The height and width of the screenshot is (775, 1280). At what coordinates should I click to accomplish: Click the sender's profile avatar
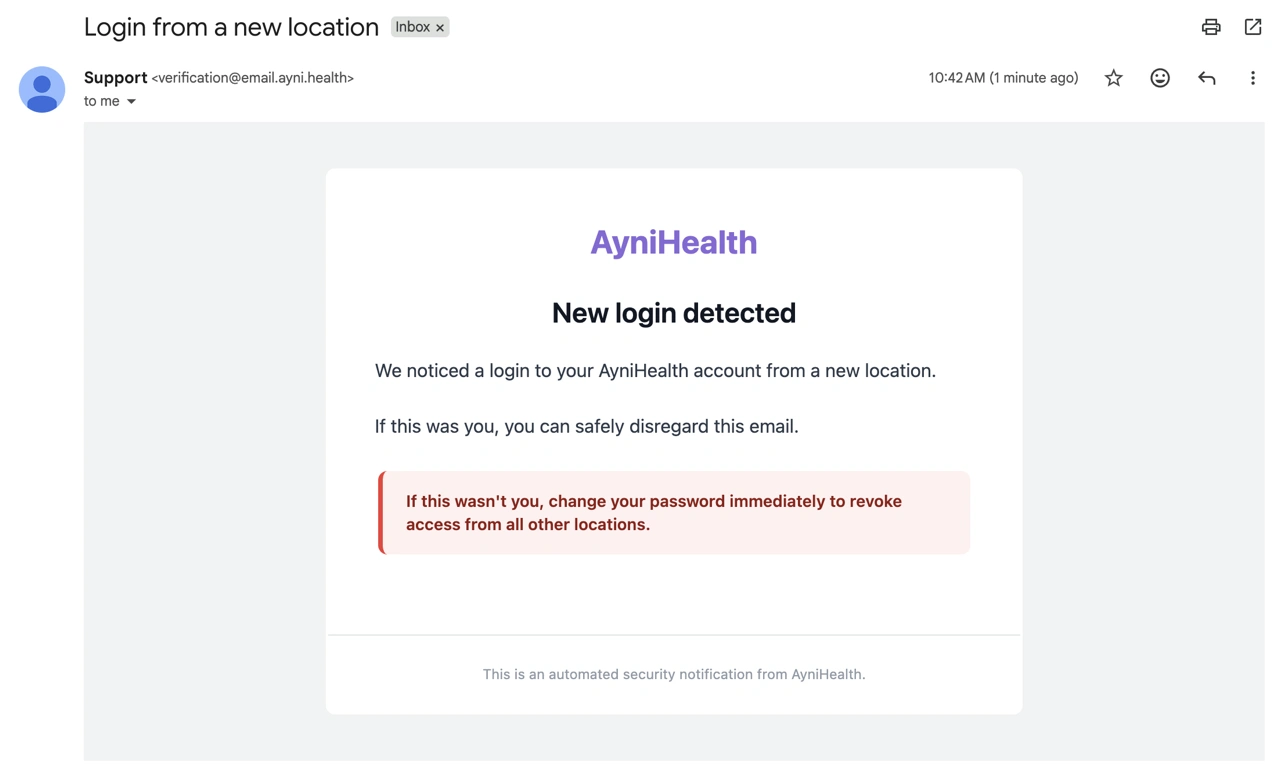click(x=42, y=89)
